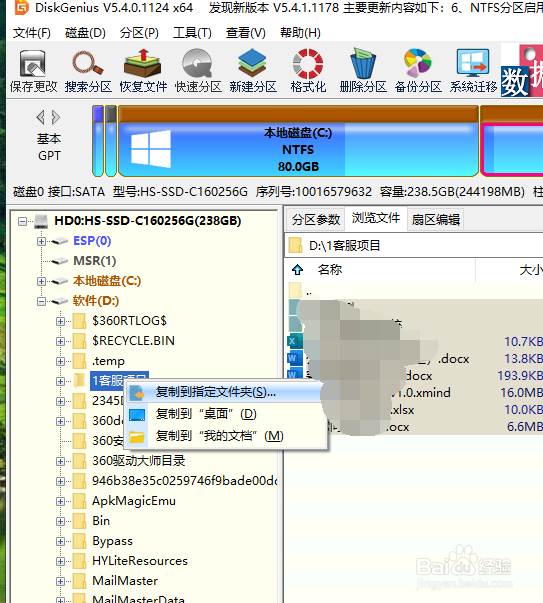Screen dimensions: 543x603
Task: Click the 10.7KB Excel file icon
Action: (294, 341)
